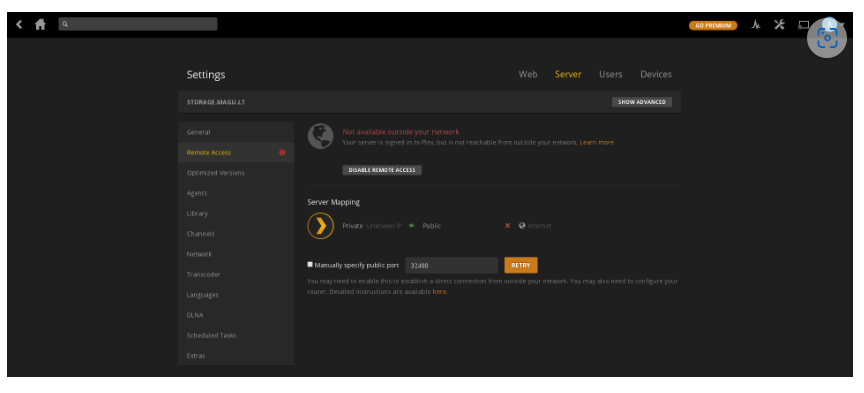Open Scheduled Tasks in the sidebar

click(x=236, y=336)
